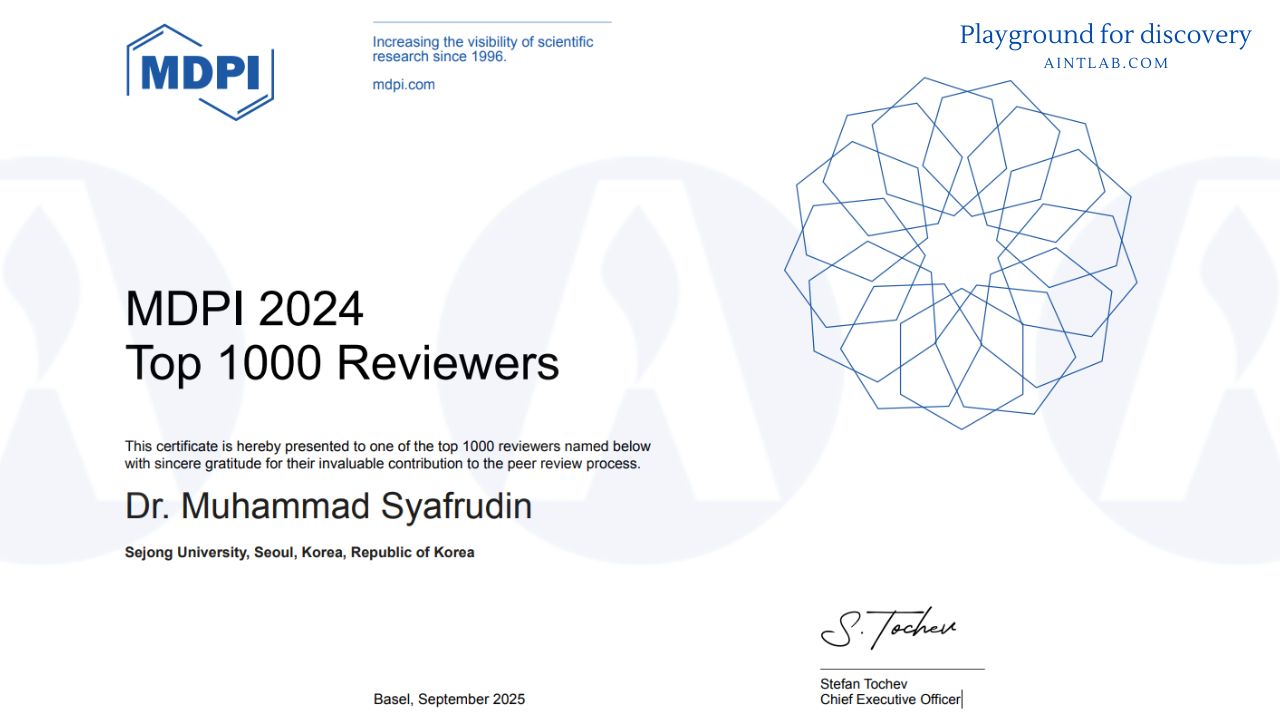Select the Basel, September 2025 date
1280x720 pixels.
click(x=448, y=699)
